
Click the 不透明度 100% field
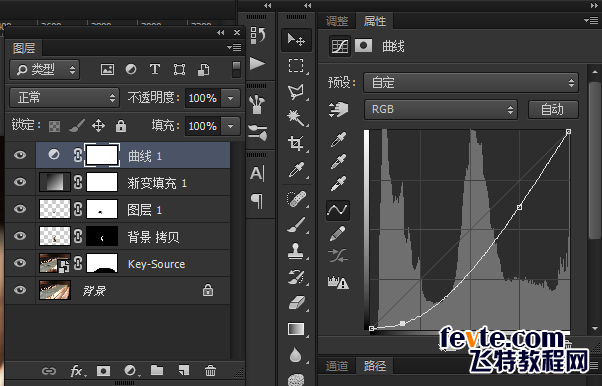[202, 98]
